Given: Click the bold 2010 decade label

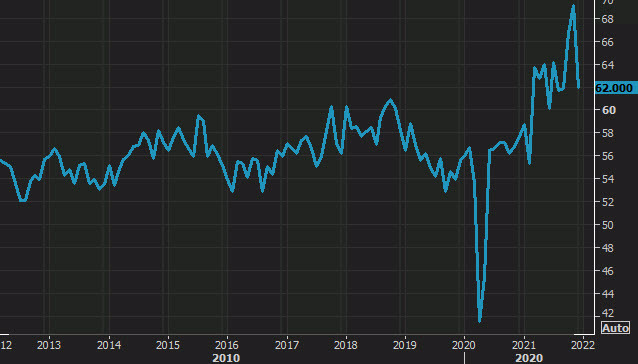Looking at the screenshot, I should coord(227,358).
